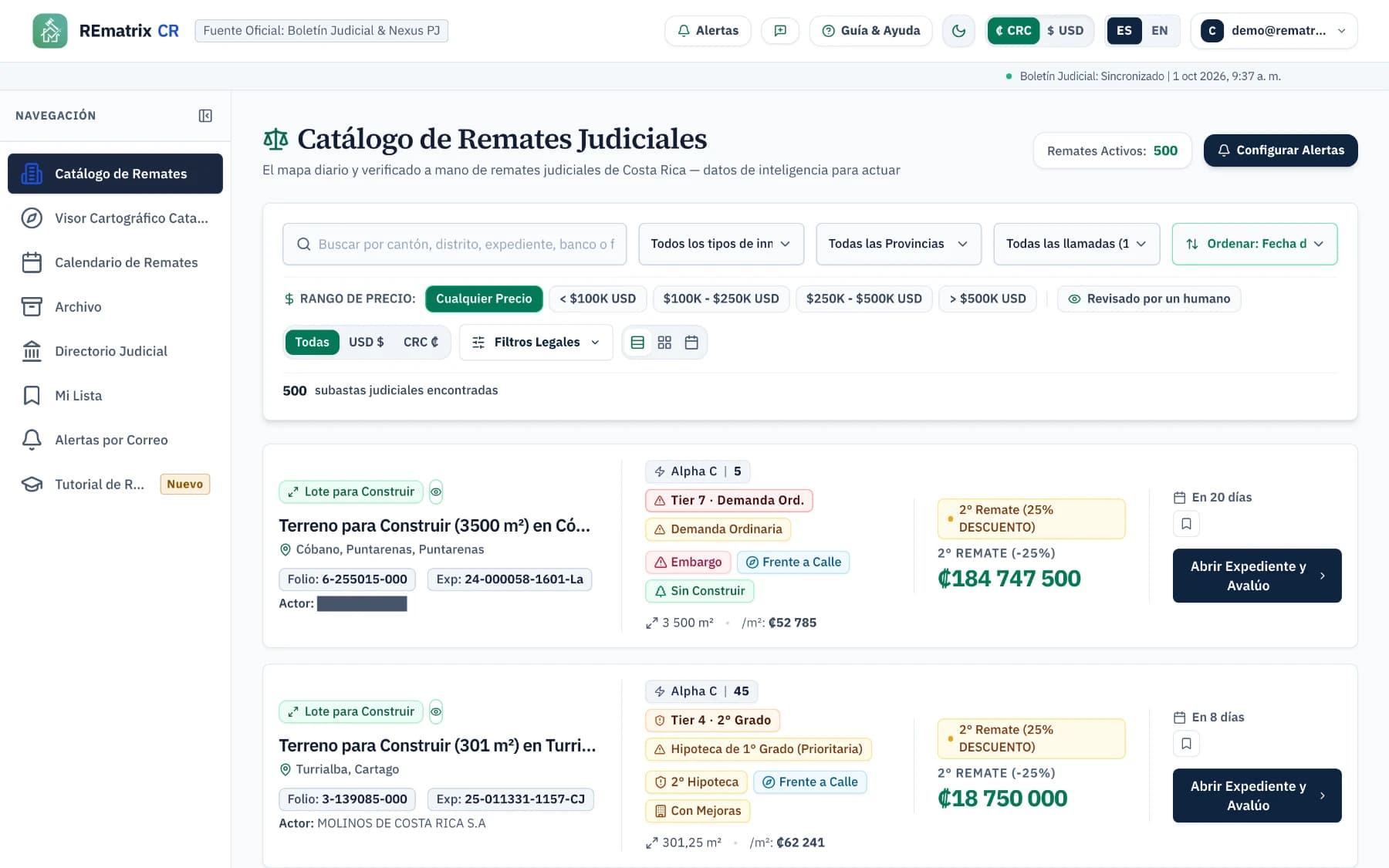
Task: Bookmark the Turrialba terrain listing
Action: pyautogui.click(x=1186, y=744)
